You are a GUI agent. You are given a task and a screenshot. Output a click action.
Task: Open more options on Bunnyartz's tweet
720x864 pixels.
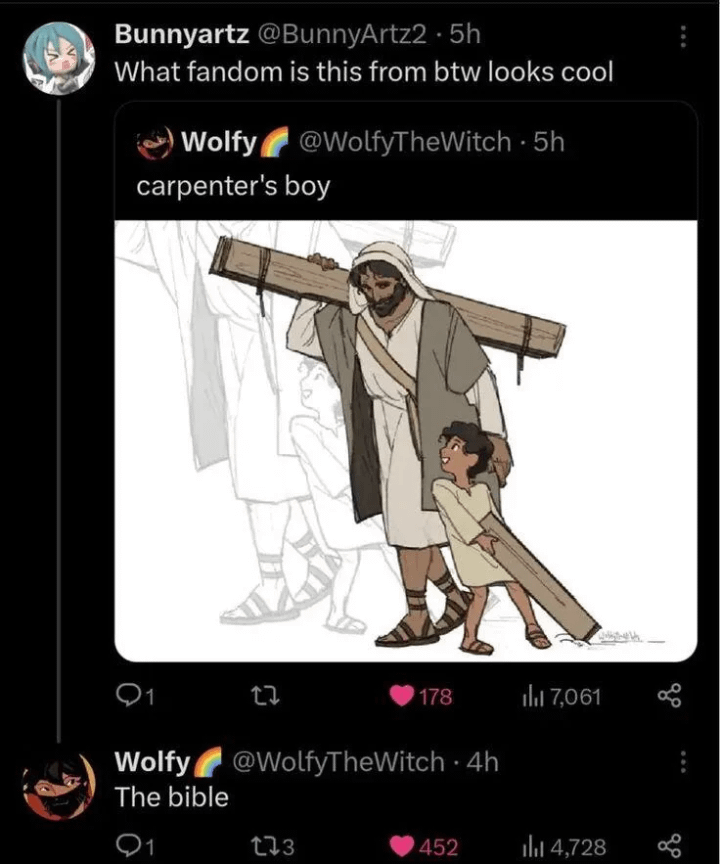(x=683, y=36)
